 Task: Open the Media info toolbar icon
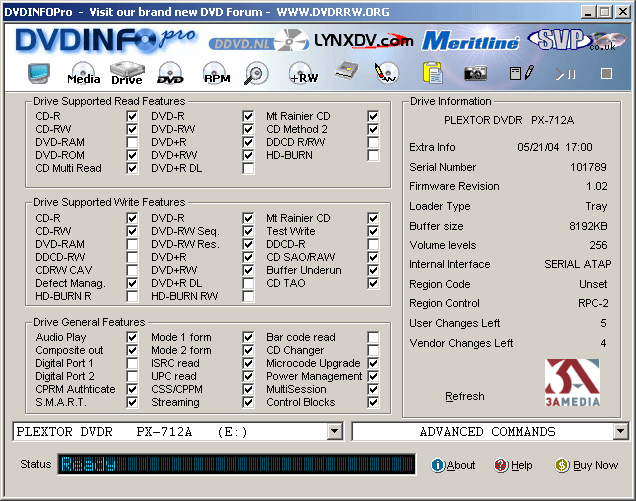(84, 73)
